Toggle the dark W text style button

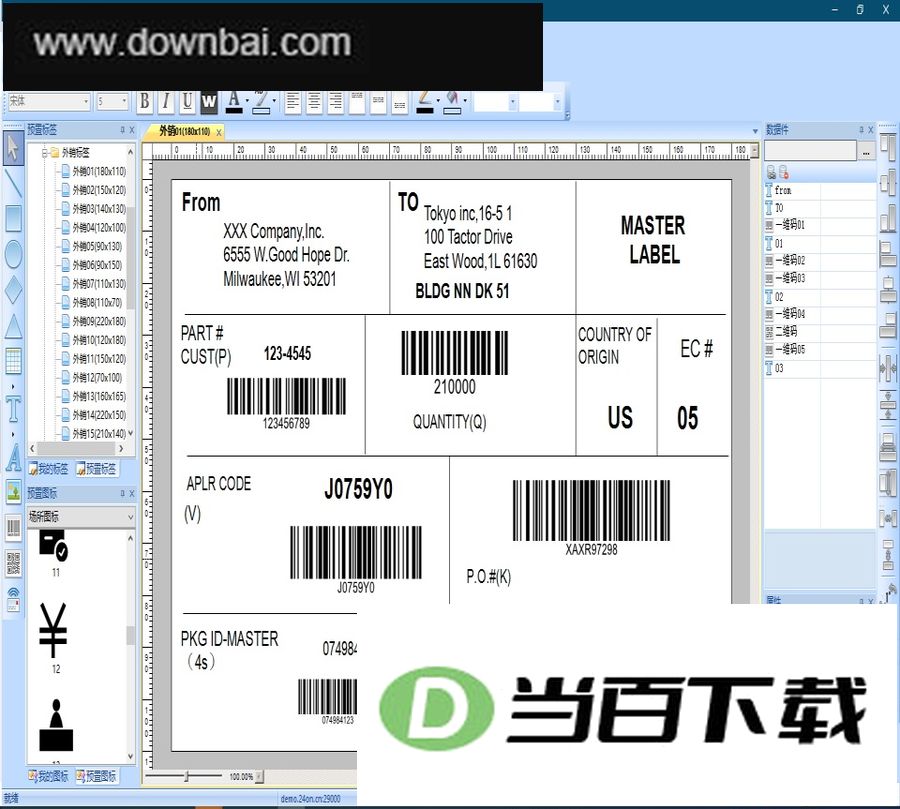[208, 102]
